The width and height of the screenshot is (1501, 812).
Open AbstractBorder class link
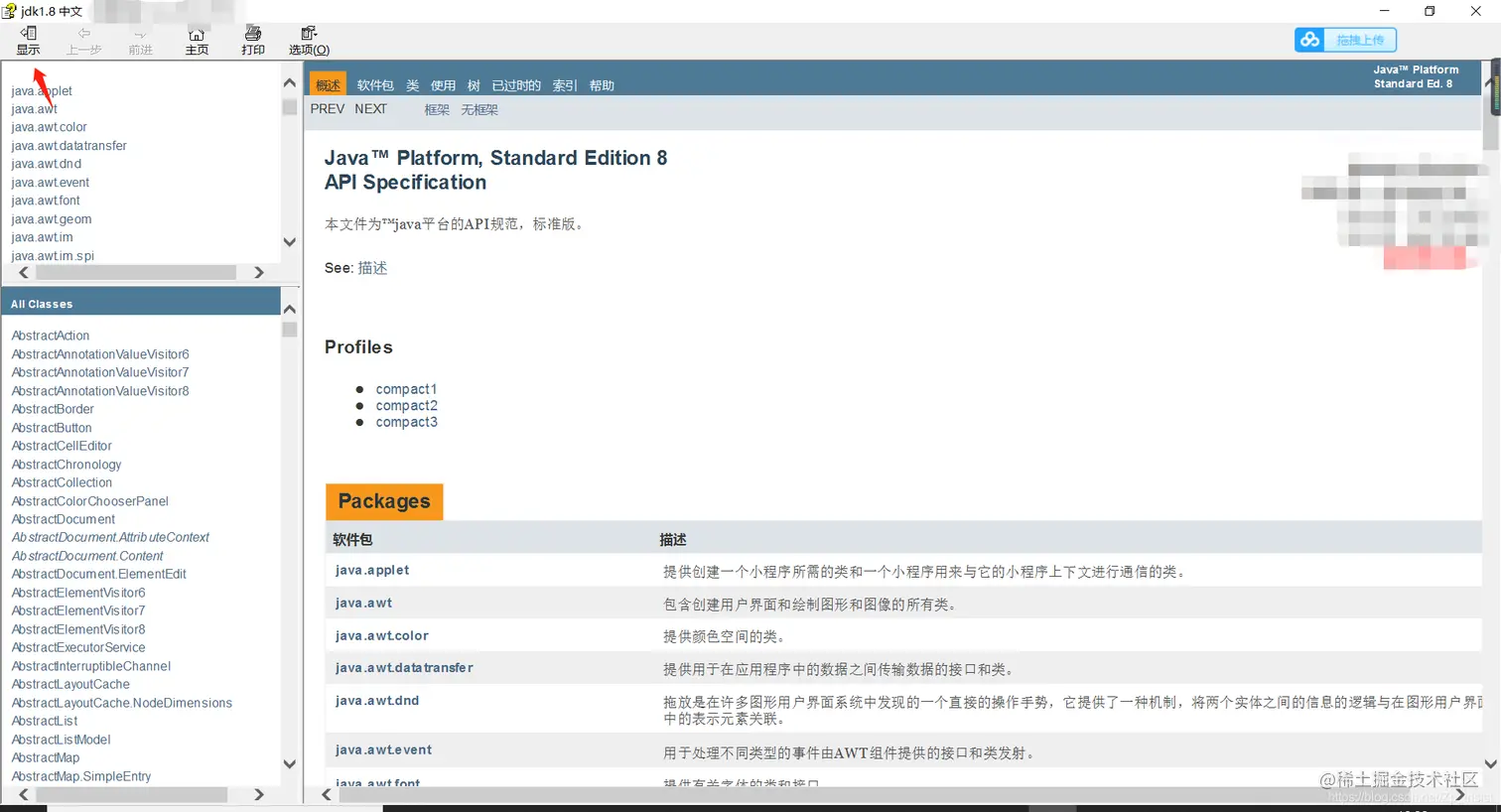pos(53,409)
